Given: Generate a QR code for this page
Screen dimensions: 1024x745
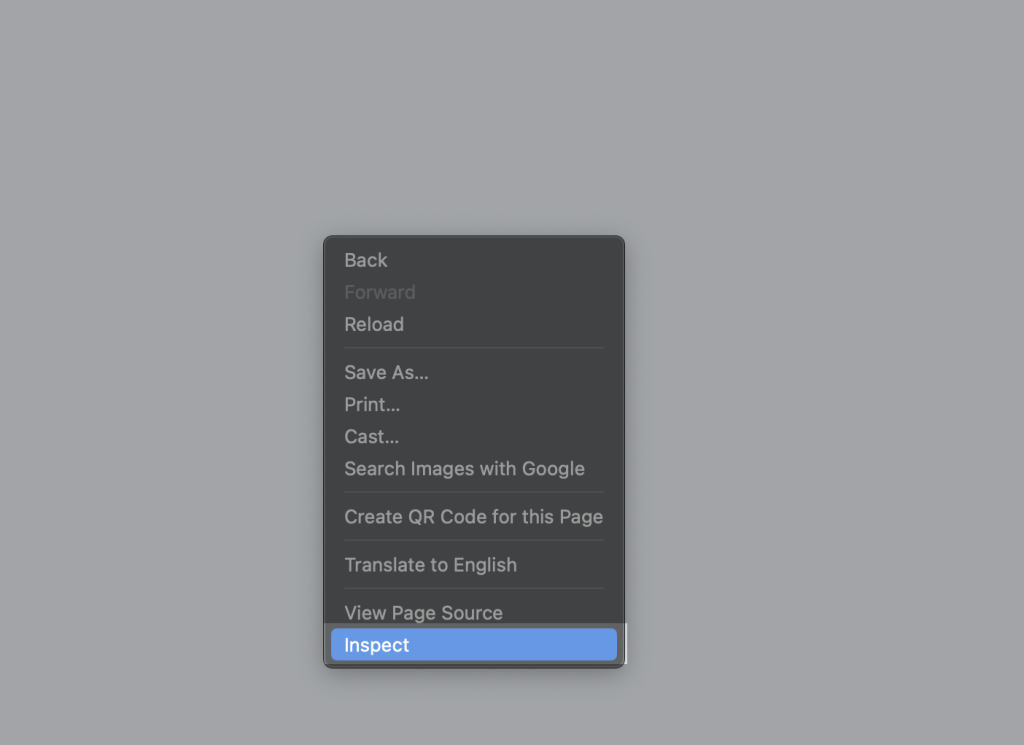Looking at the screenshot, I should 473,517.
